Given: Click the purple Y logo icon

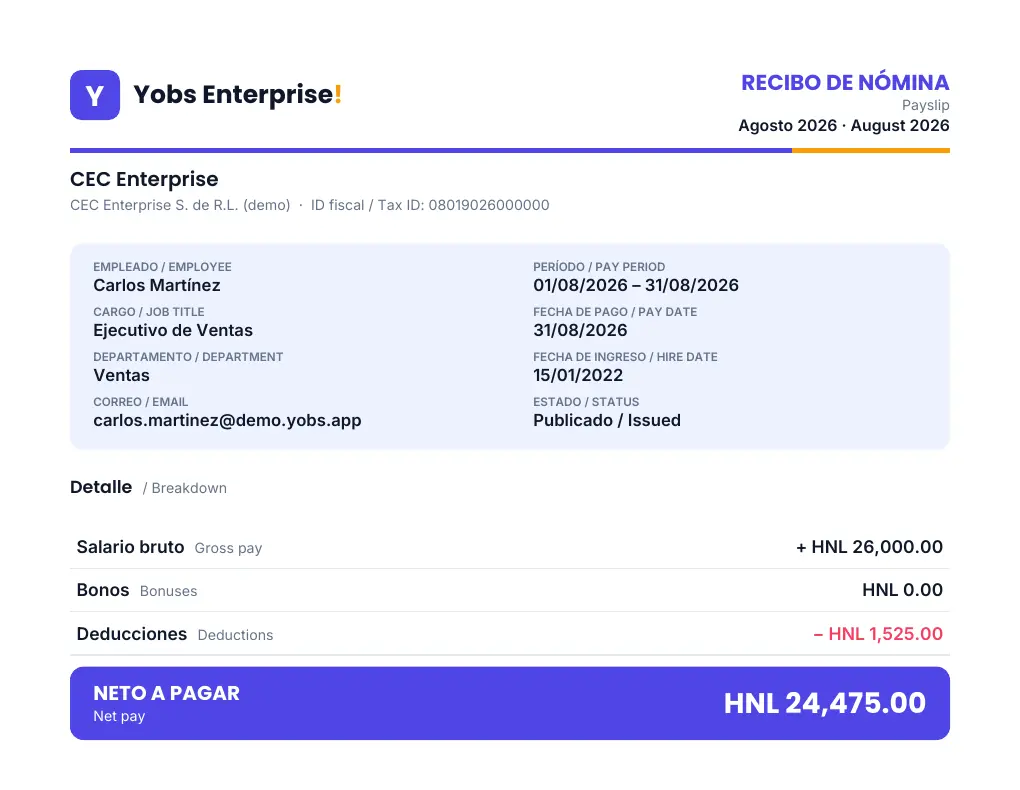Looking at the screenshot, I should coord(95,95).
